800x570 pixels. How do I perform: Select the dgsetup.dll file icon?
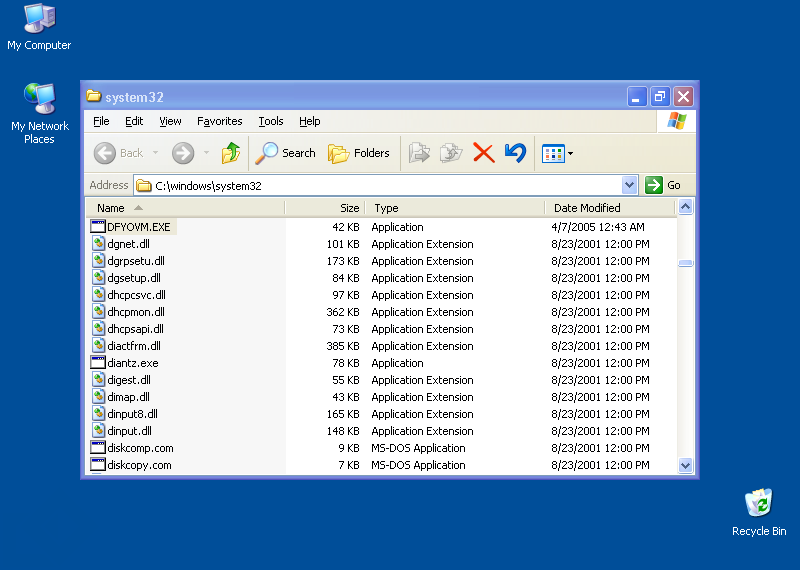click(x=98, y=278)
